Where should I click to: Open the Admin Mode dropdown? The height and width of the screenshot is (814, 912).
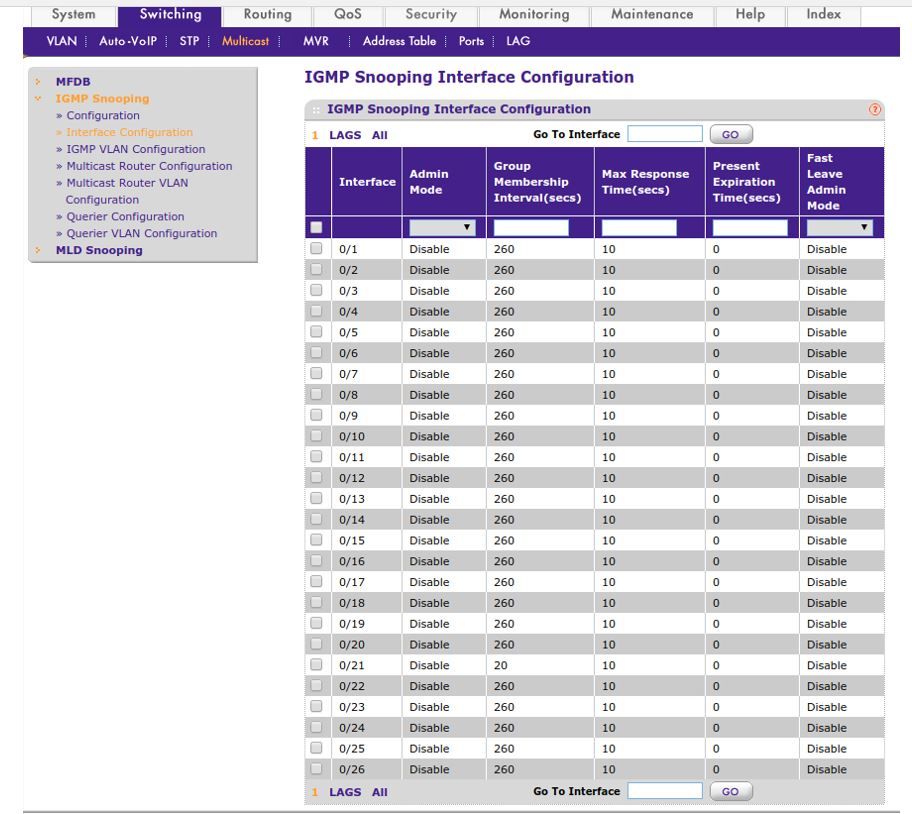coord(441,228)
